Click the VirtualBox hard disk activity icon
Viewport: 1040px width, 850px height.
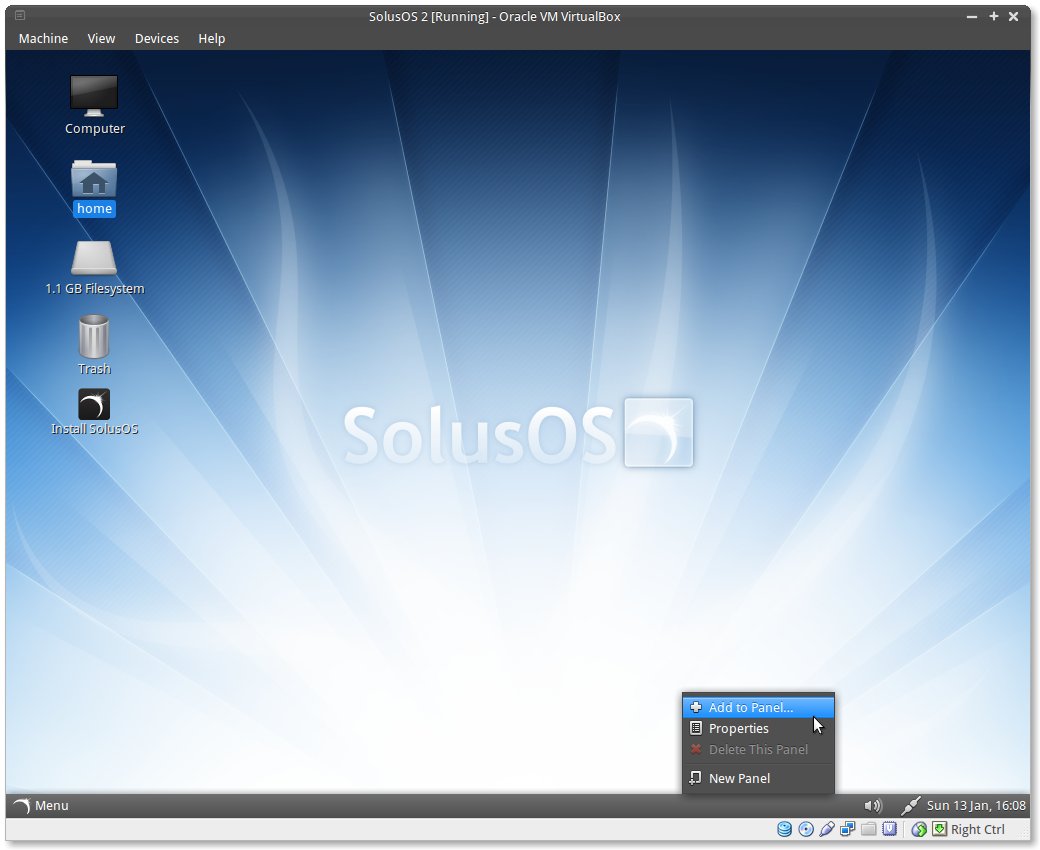point(785,829)
